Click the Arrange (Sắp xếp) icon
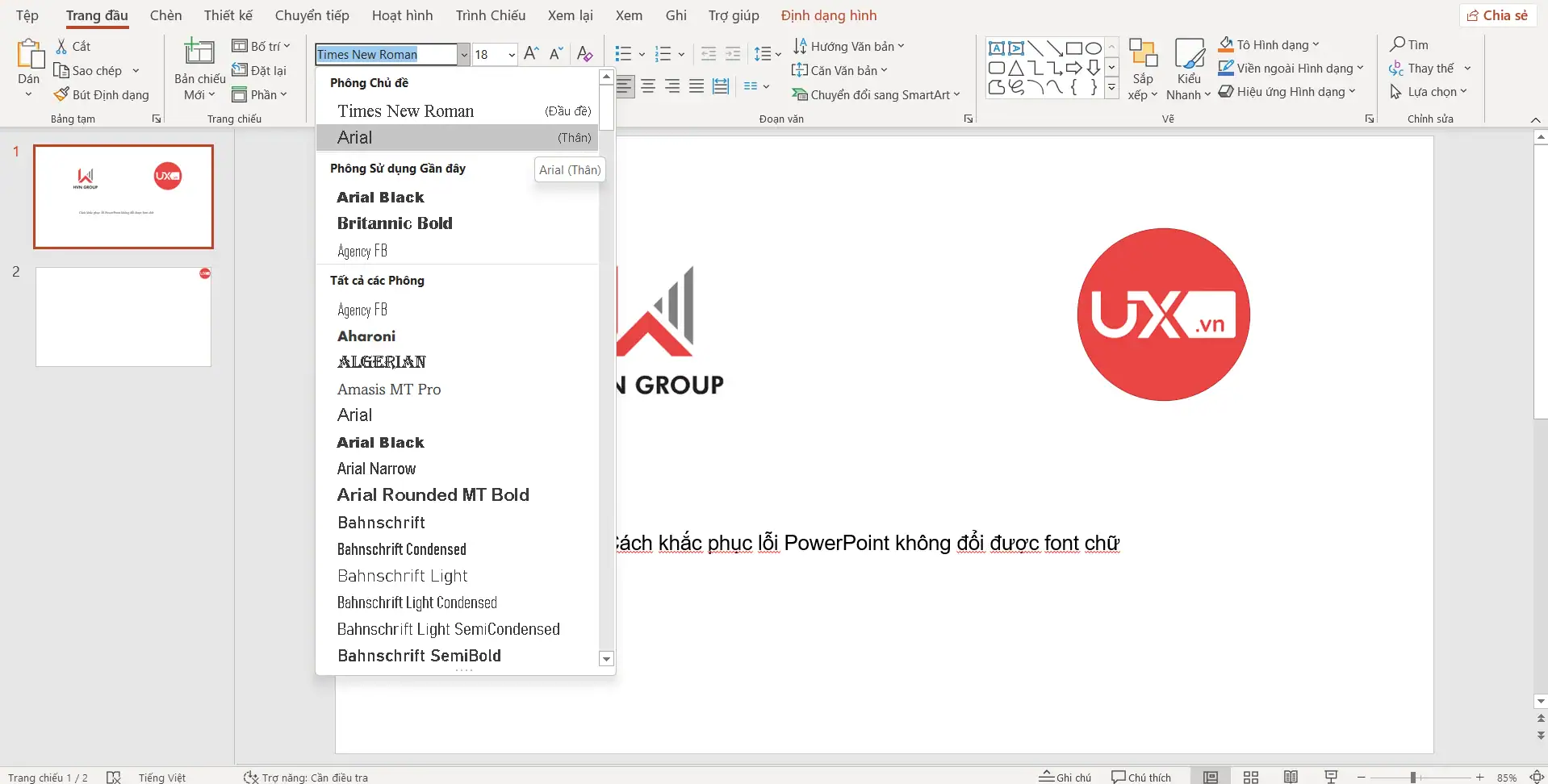The height and width of the screenshot is (784, 1548). (x=1143, y=55)
